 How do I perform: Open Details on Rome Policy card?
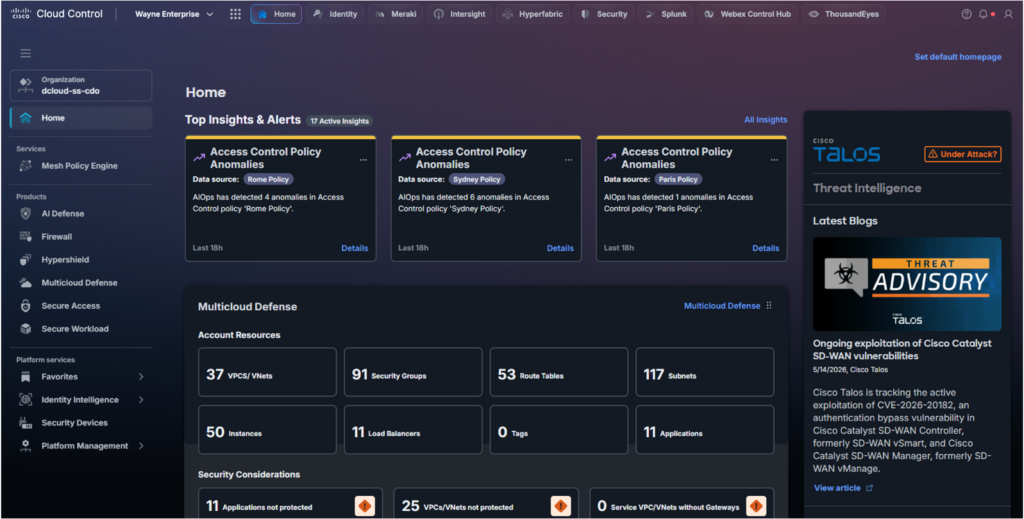(x=355, y=248)
